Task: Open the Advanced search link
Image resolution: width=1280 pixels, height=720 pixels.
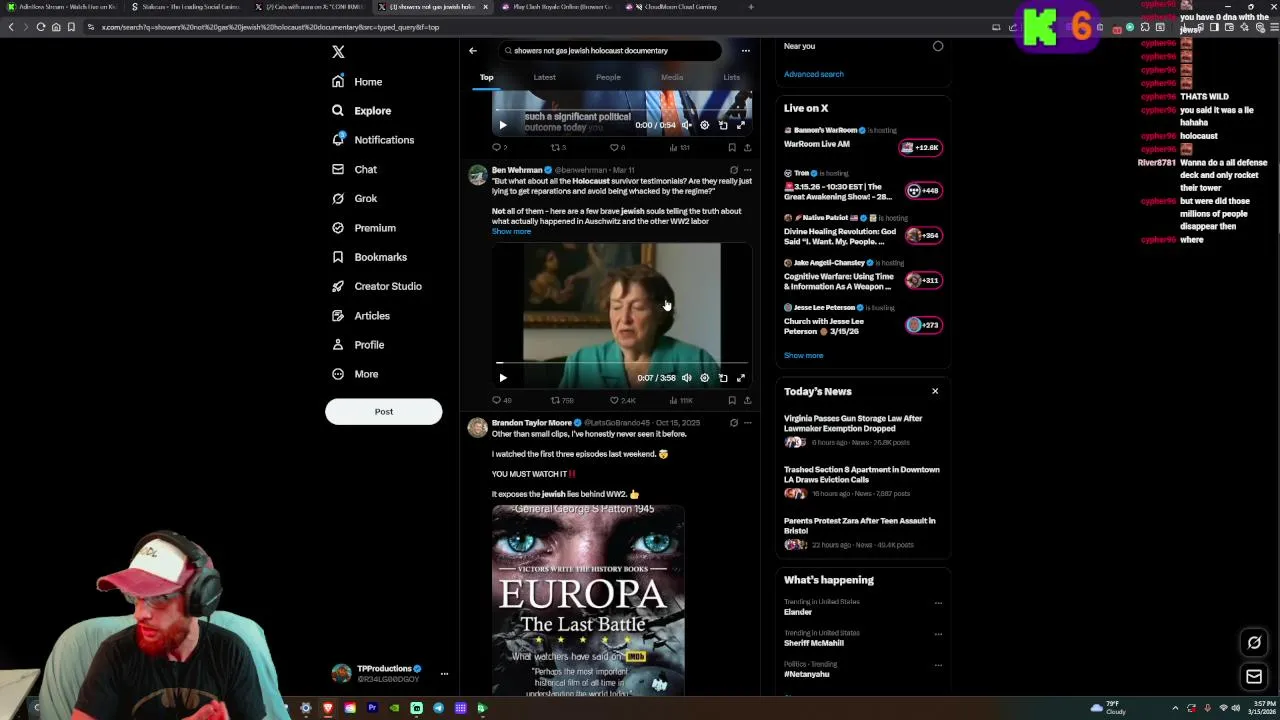Action: click(x=813, y=74)
